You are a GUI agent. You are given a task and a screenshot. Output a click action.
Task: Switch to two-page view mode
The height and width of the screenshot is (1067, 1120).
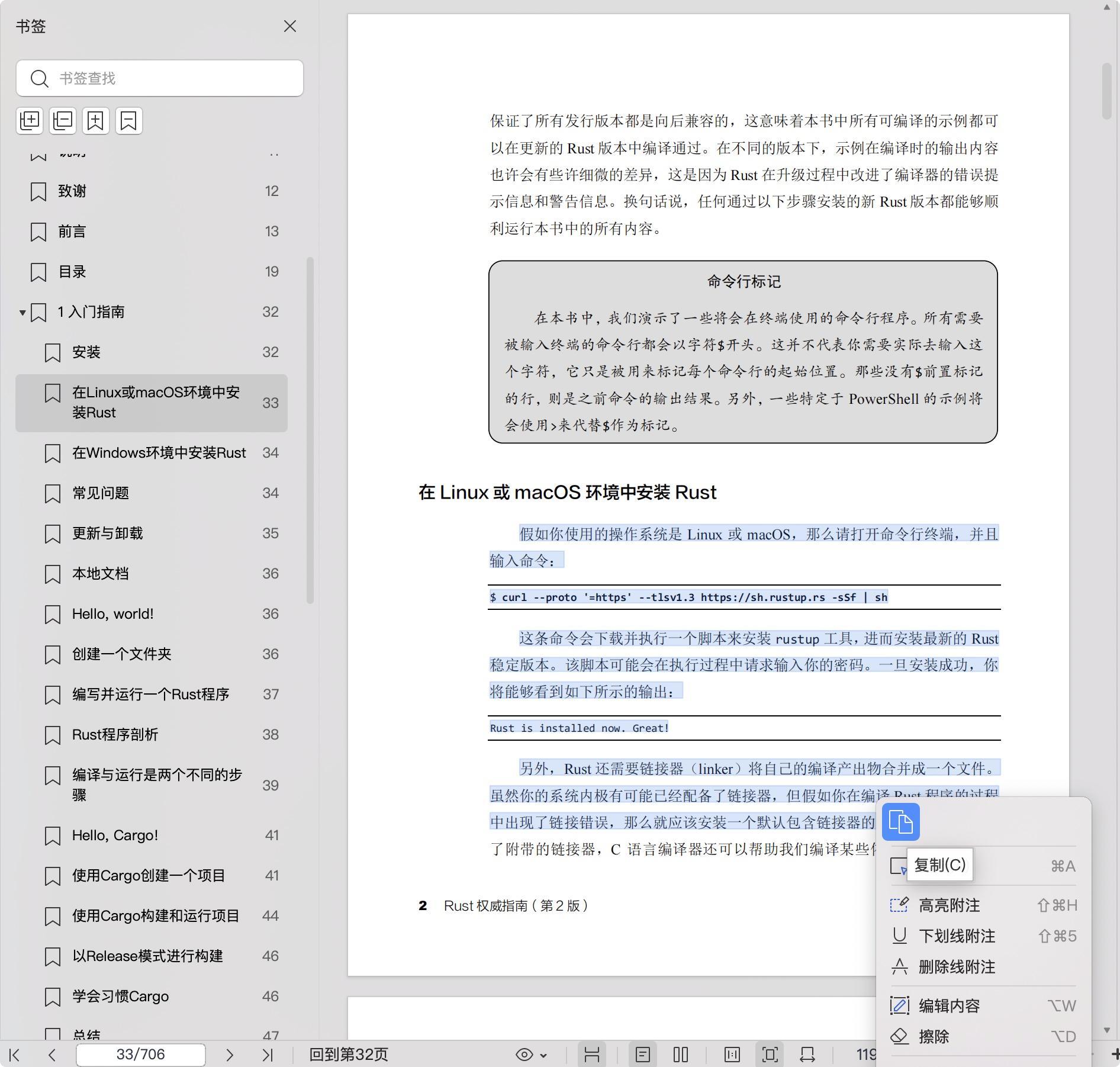click(681, 1055)
